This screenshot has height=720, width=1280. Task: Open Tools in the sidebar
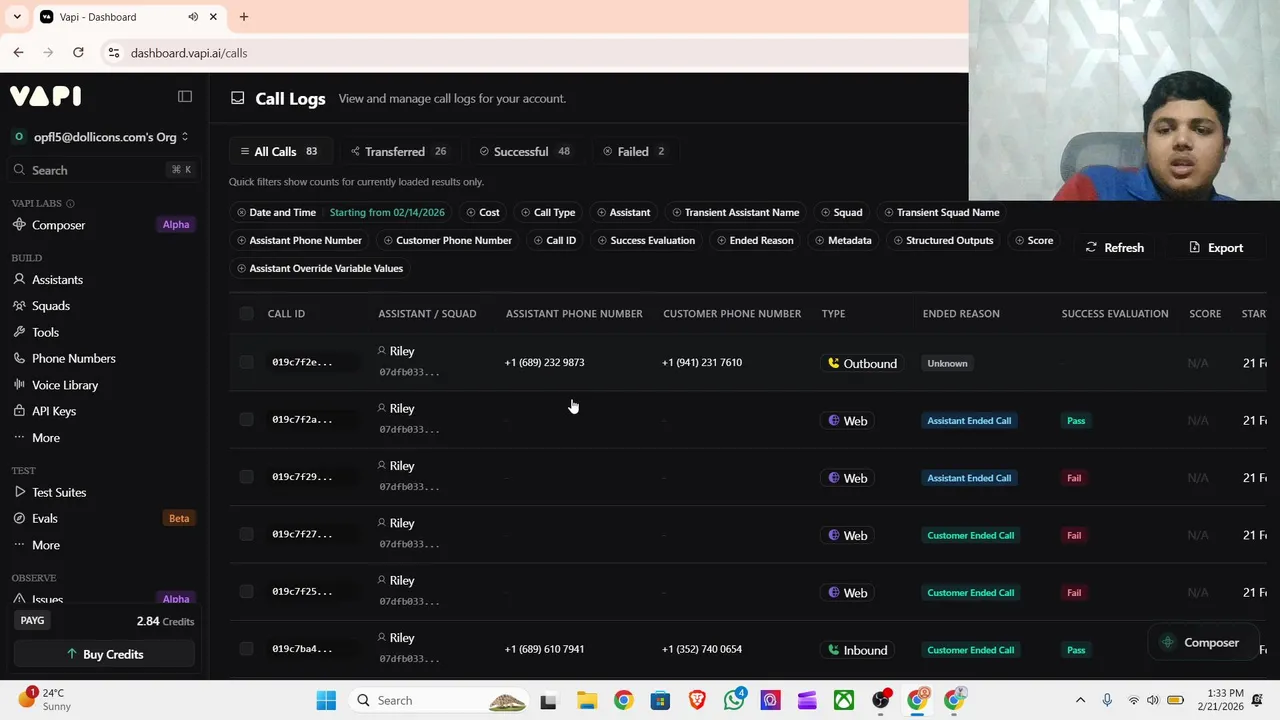[45, 332]
